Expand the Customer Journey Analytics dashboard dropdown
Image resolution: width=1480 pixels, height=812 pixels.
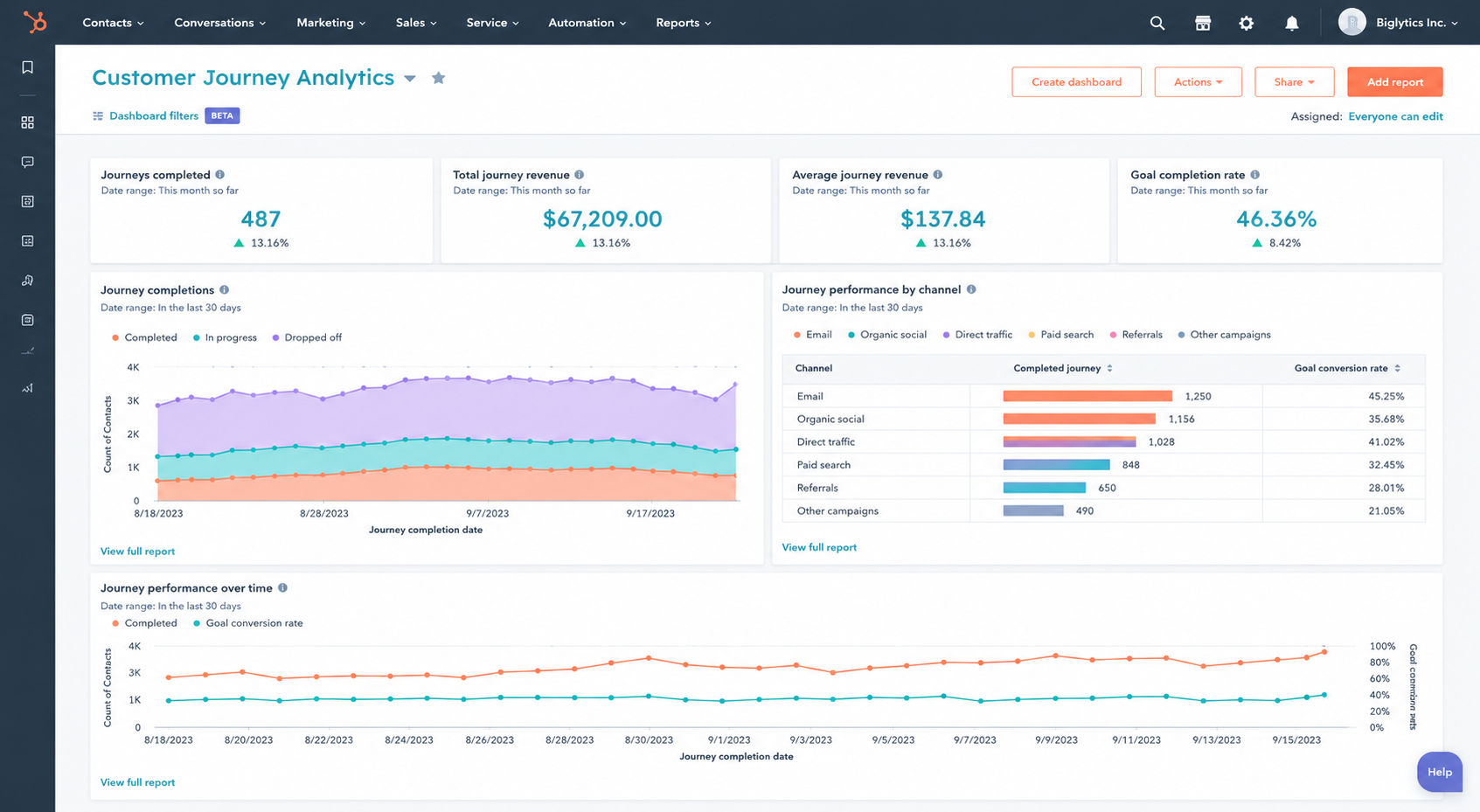point(410,79)
